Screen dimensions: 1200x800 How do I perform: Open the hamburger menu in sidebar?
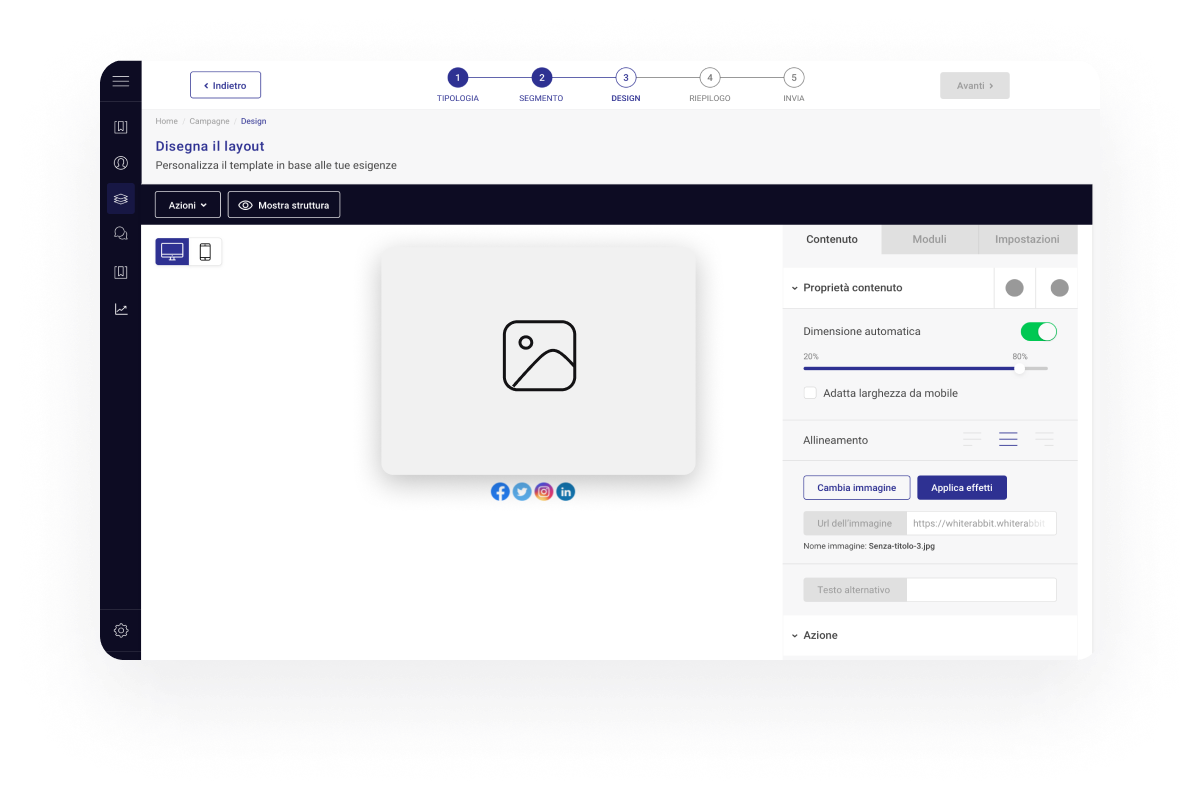121,82
